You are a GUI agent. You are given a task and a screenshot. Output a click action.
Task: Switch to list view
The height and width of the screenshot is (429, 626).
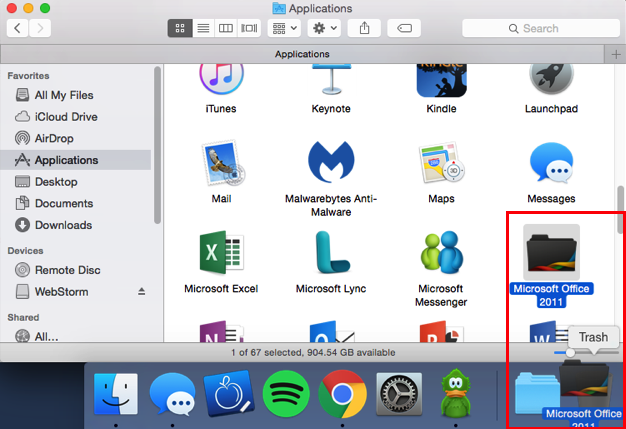pyautogui.click(x=203, y=28)
